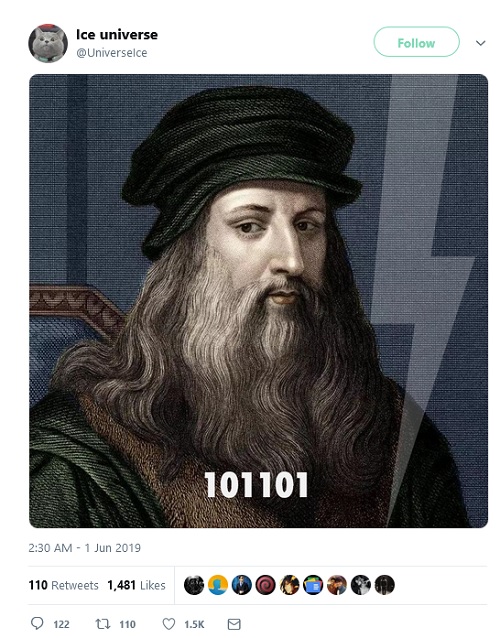Follow Ice universe account
Viewport: 500px width, 638px height.
[417, 42]
